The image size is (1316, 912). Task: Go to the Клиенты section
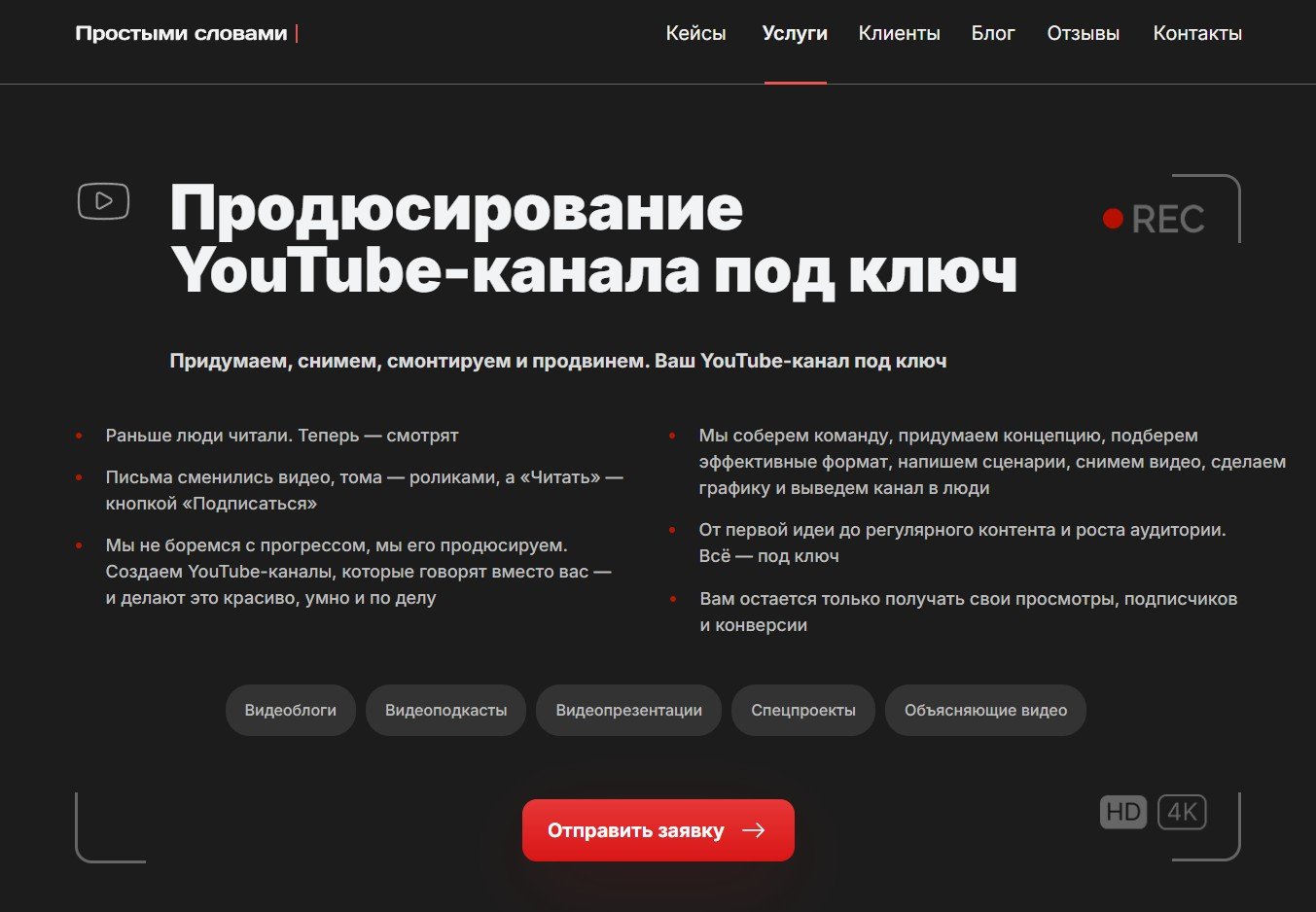tap(899, 33)
